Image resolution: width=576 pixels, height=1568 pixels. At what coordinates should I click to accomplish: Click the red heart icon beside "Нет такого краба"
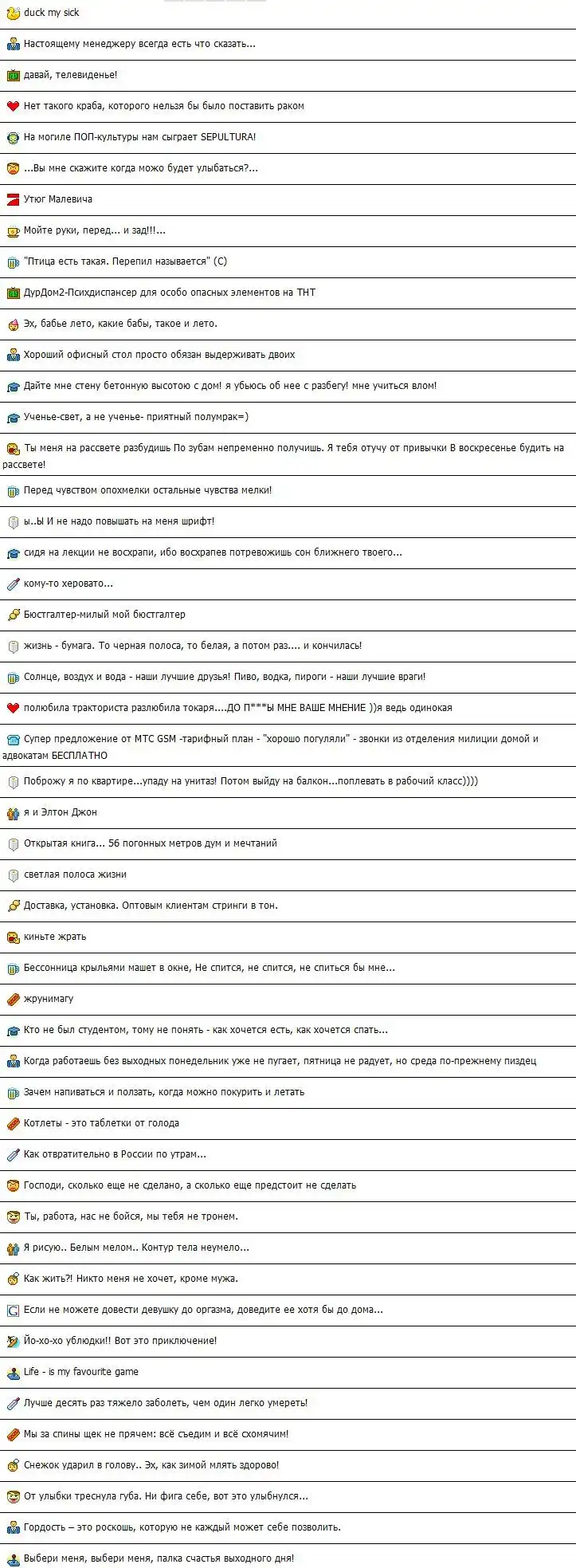click(x=13, y=106)
